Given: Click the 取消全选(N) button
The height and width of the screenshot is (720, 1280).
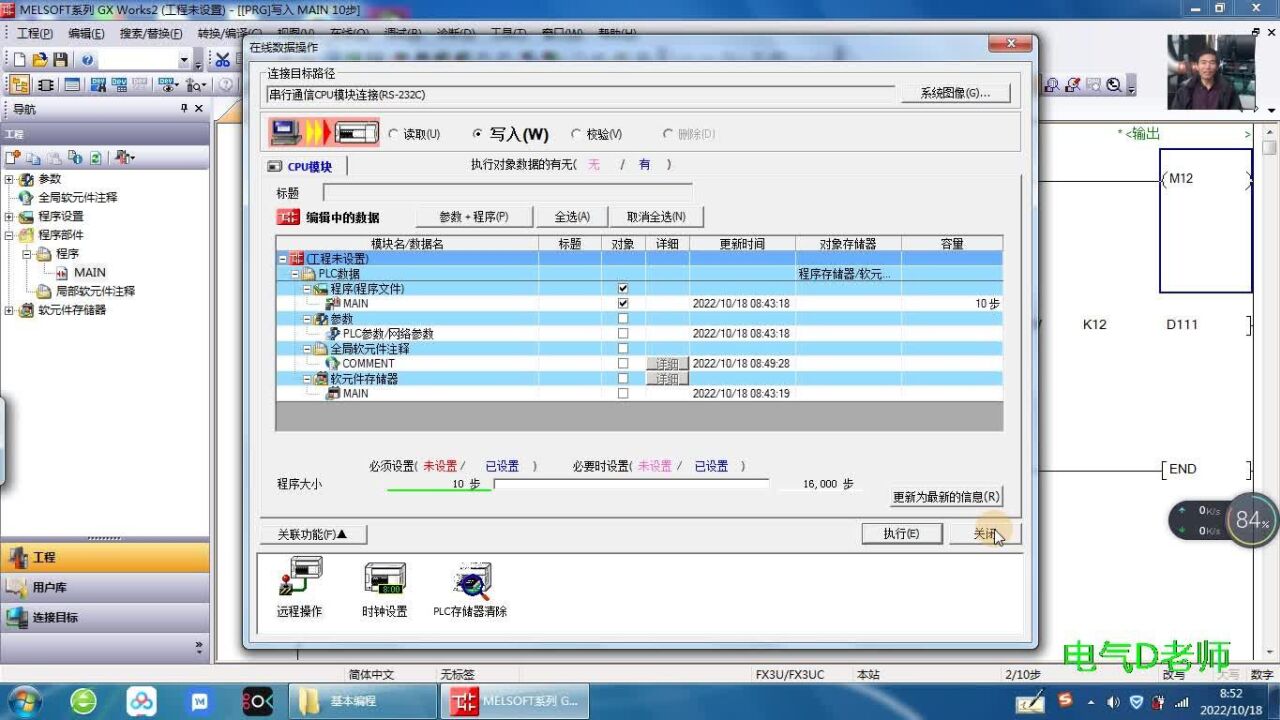Looking at the screenshot, I should [656, 216].
